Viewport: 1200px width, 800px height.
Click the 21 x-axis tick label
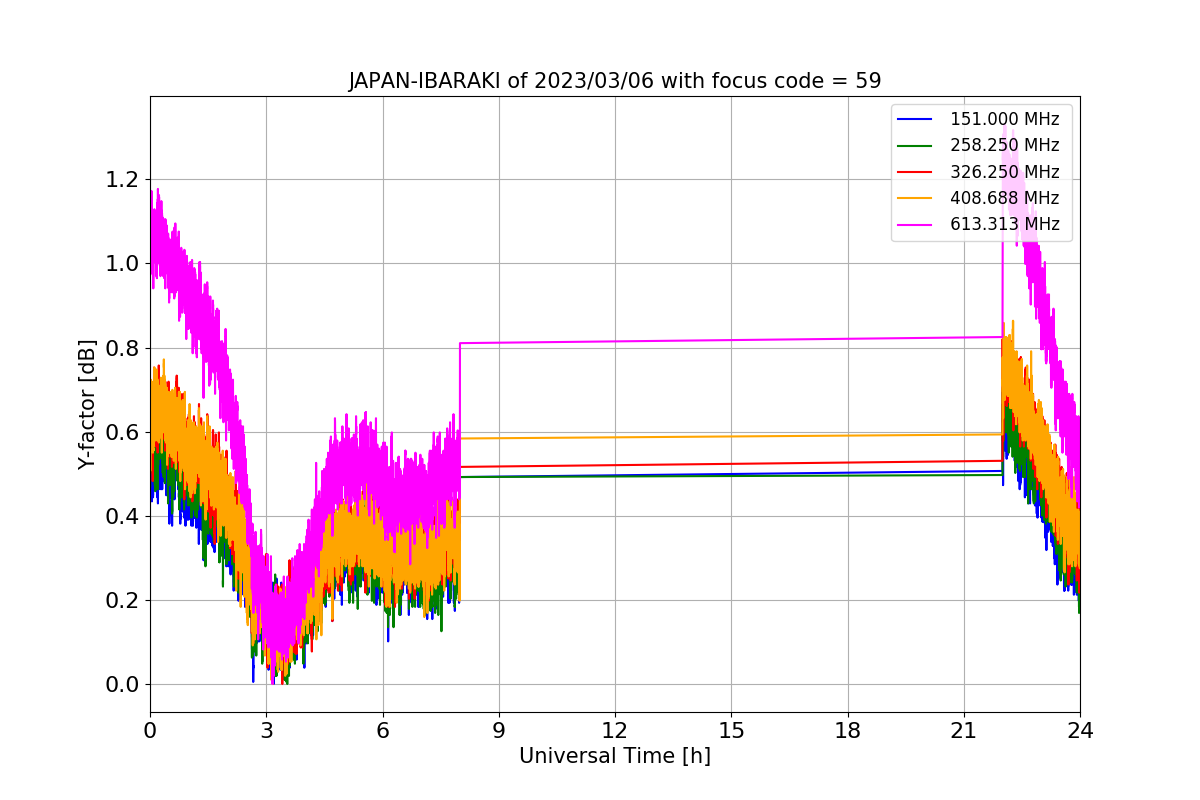pos(964,731)
